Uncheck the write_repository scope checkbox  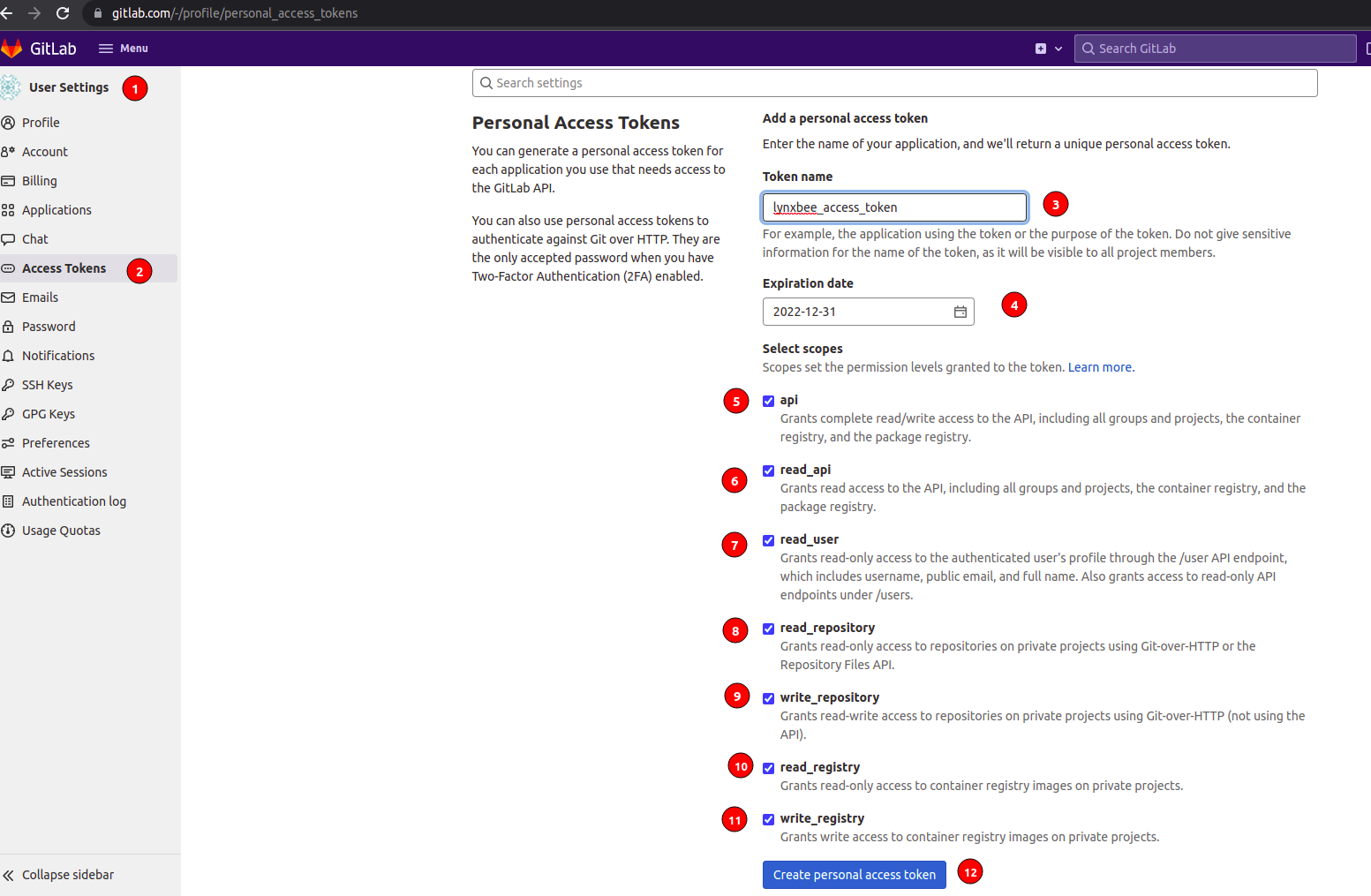click(x=768, y=698)
